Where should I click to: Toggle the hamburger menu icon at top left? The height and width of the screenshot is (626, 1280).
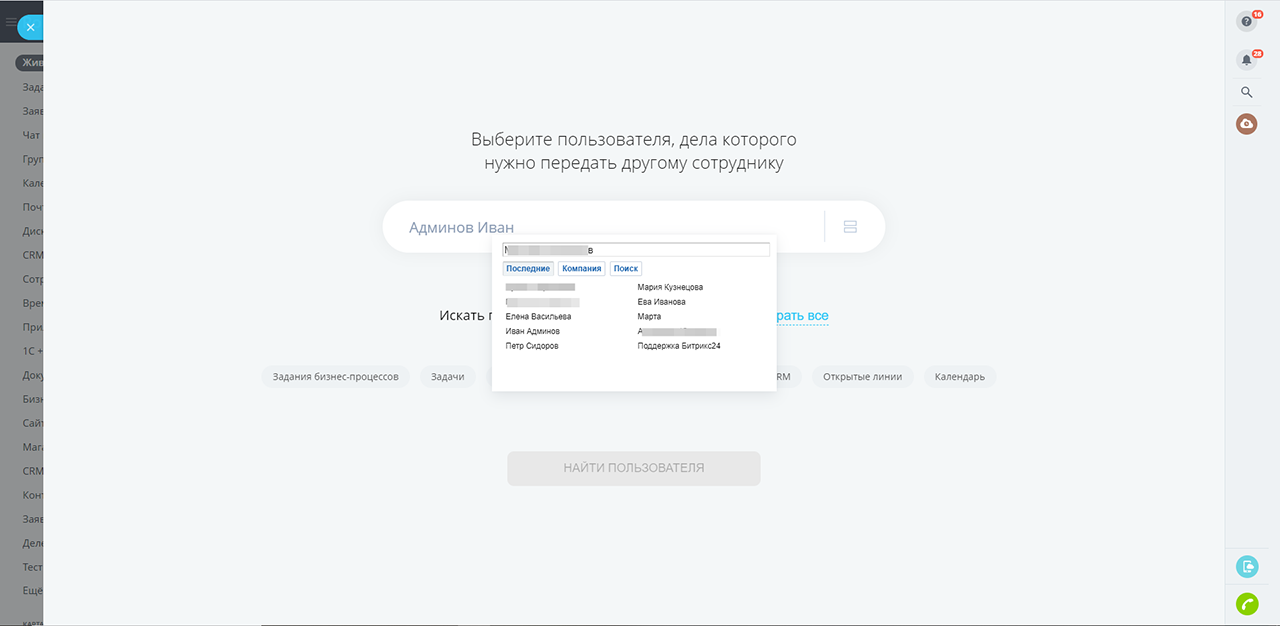[x=11, y=22]
